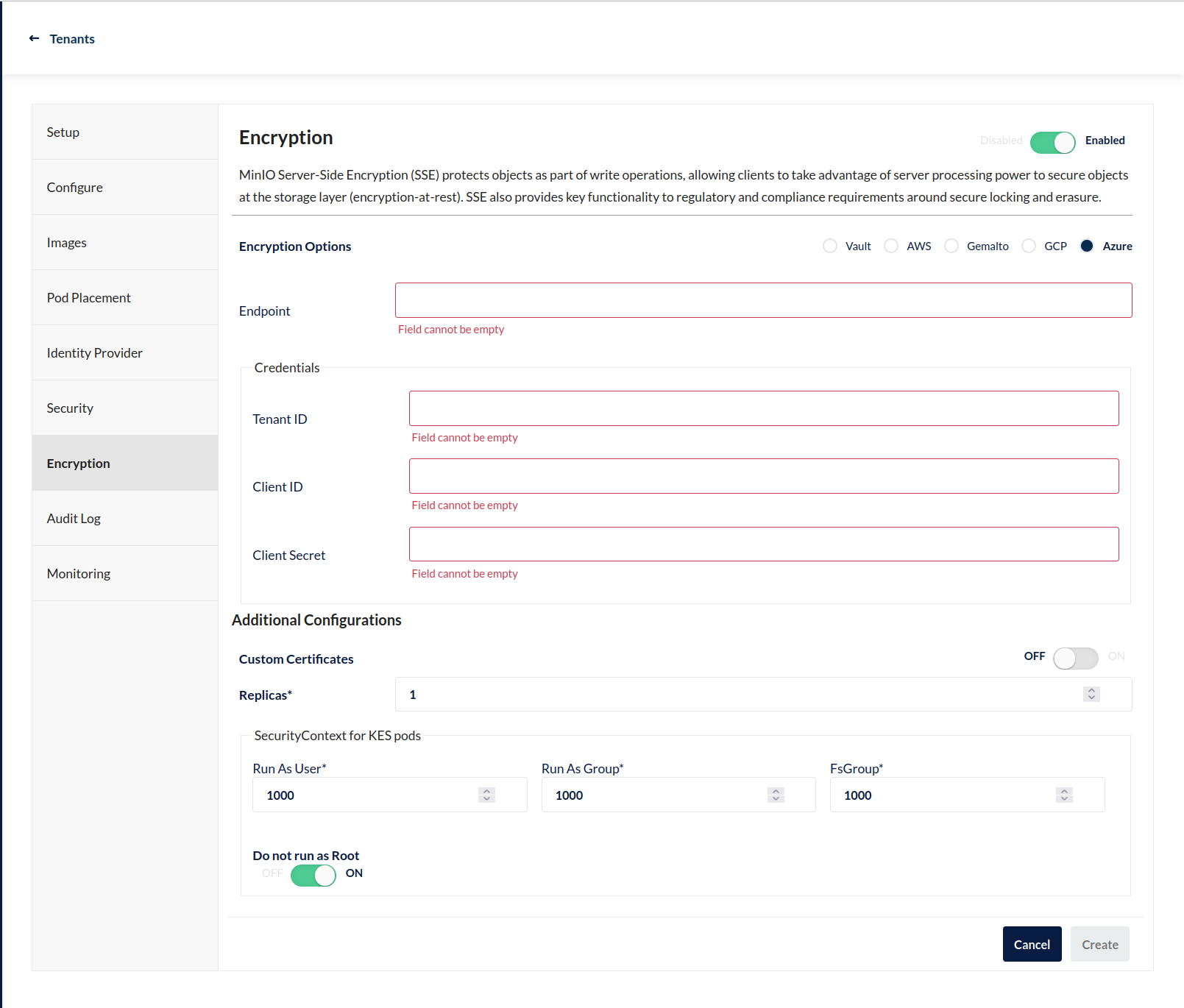Screen dimensions: 1184x1008
Task: Click the Encryption page heading
Action: pyautogui.click(x=286, y=138)
